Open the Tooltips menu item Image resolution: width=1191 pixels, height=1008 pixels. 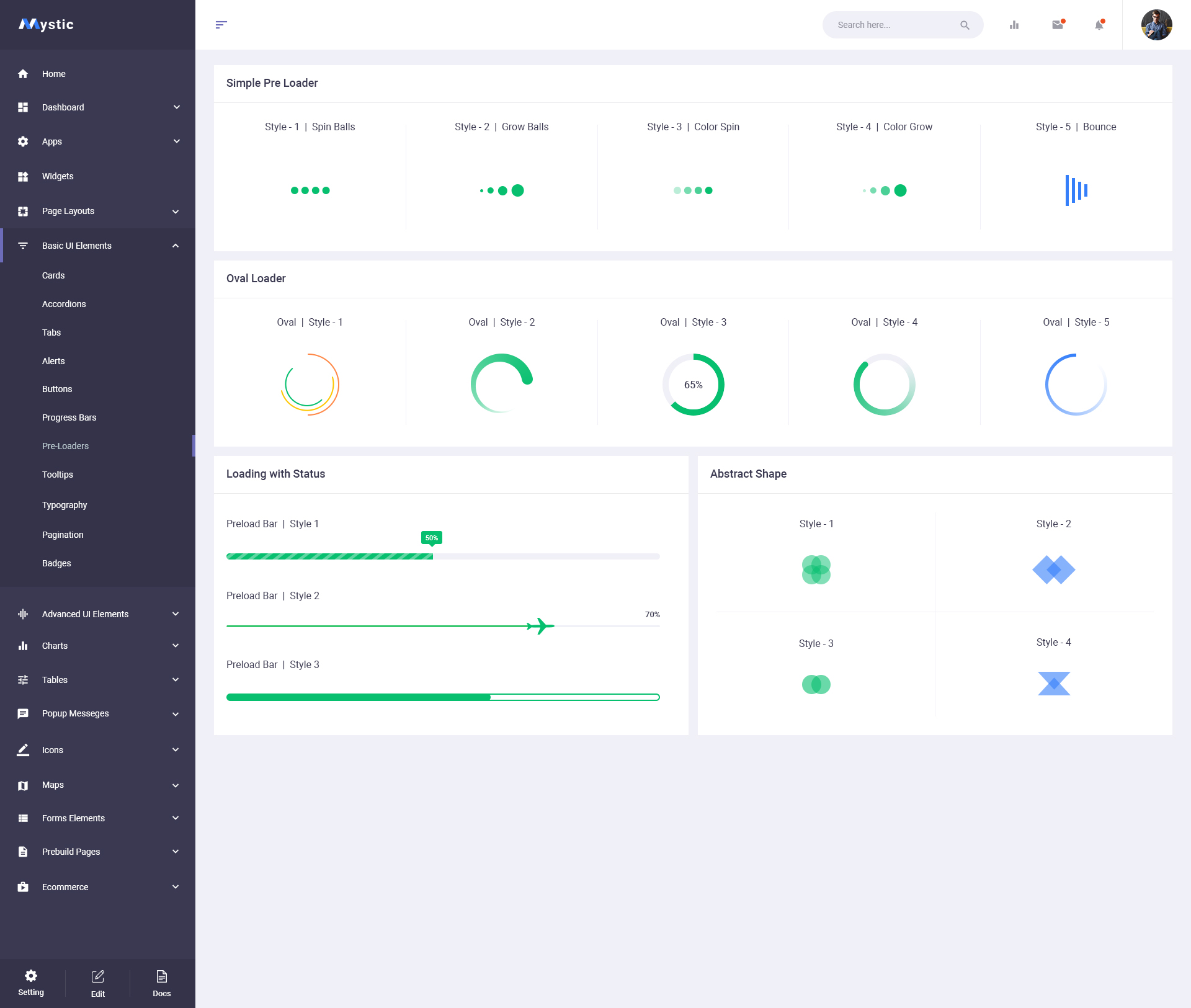57,475
